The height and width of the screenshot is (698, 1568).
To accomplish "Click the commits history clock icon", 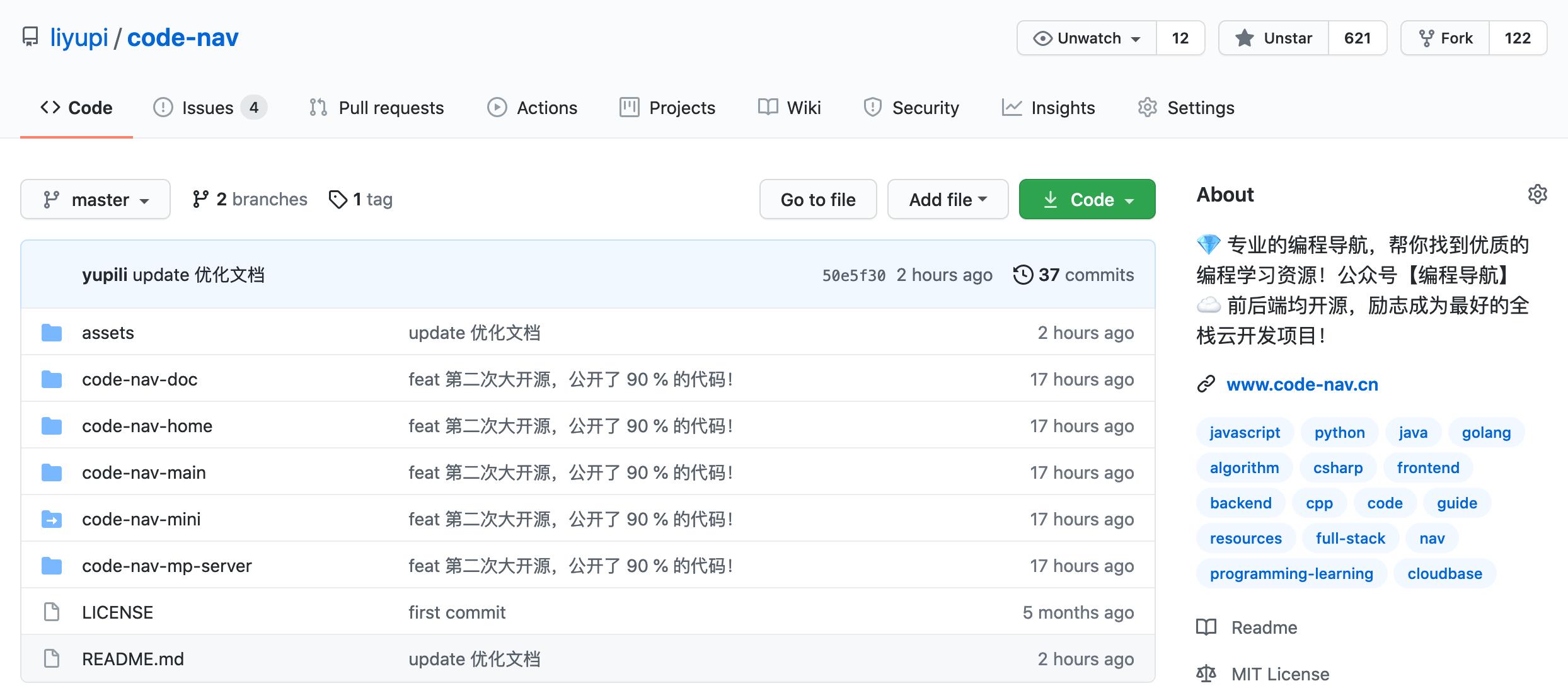I will 1023,275.
